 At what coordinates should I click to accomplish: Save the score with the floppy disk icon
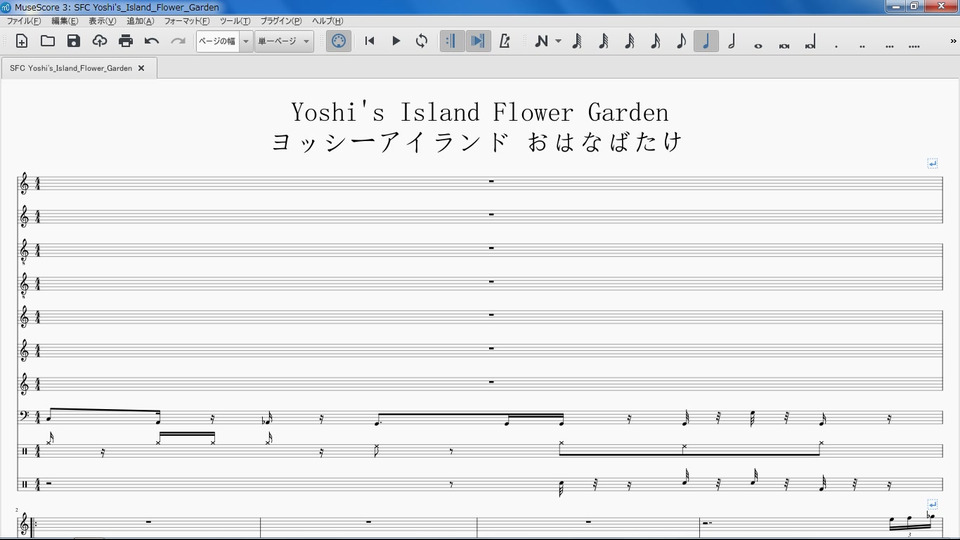click(x=73, y=41)
